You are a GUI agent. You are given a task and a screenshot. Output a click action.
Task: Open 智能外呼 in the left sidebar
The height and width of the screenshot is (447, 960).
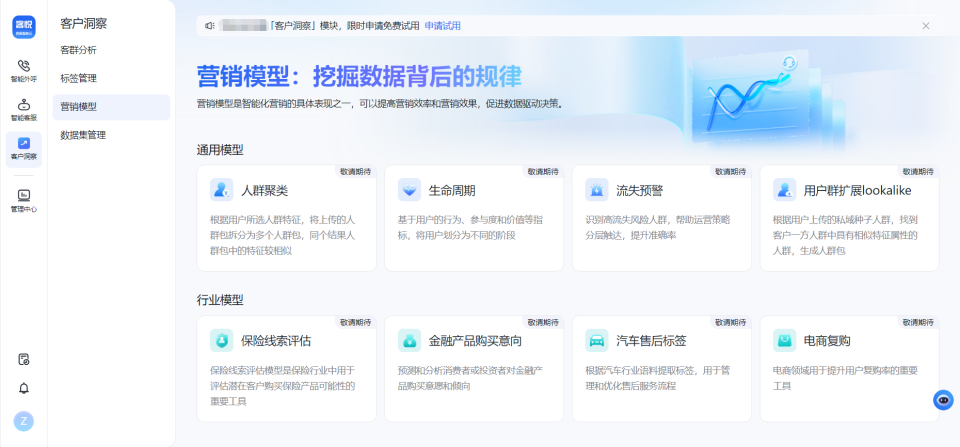pos(23,70)
